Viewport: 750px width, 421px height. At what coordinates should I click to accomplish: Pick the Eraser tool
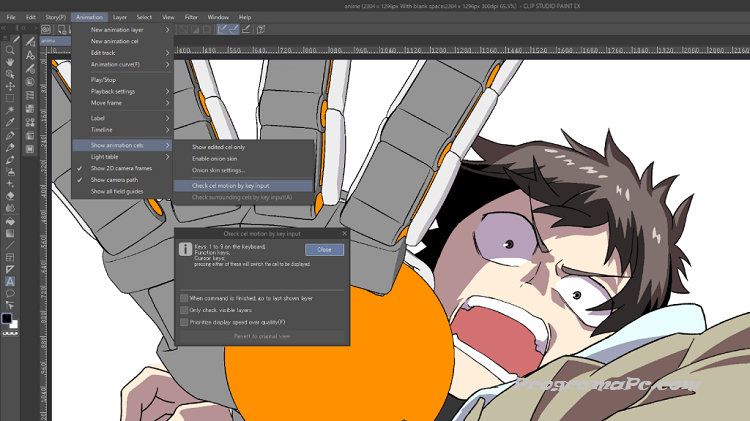click(x=10, y=196)
